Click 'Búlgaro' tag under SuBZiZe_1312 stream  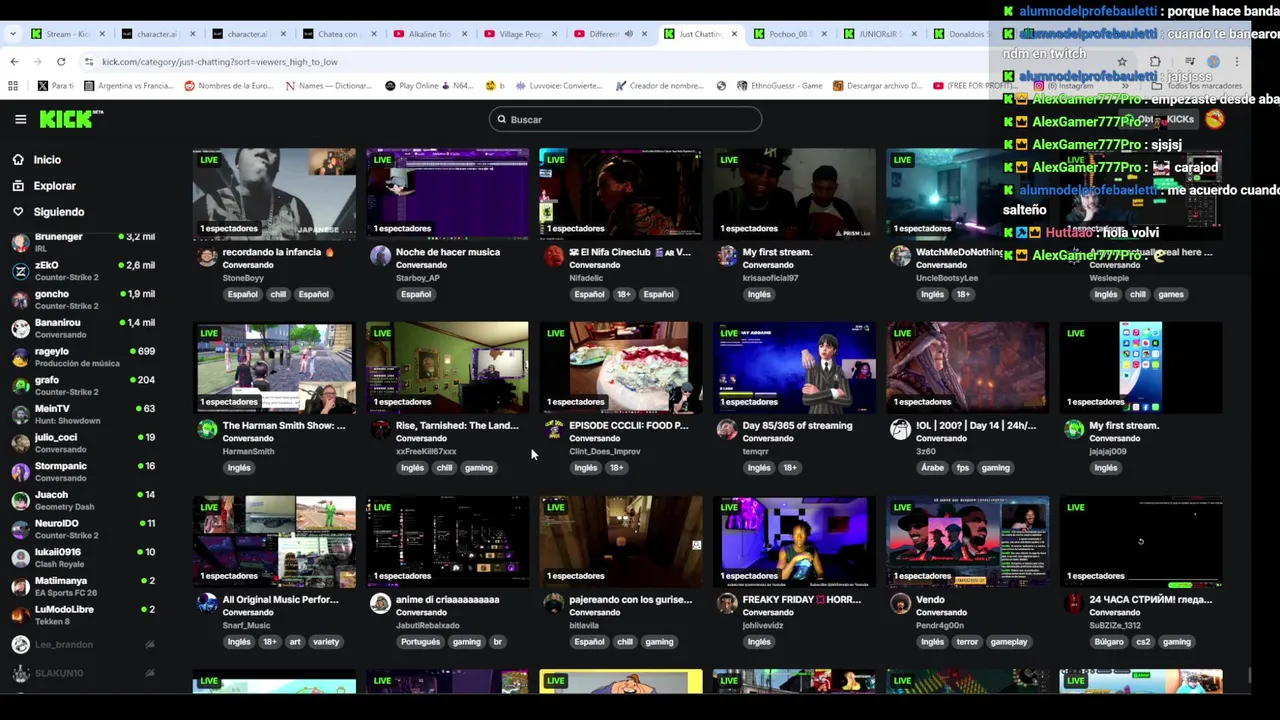coord(1108,642)
